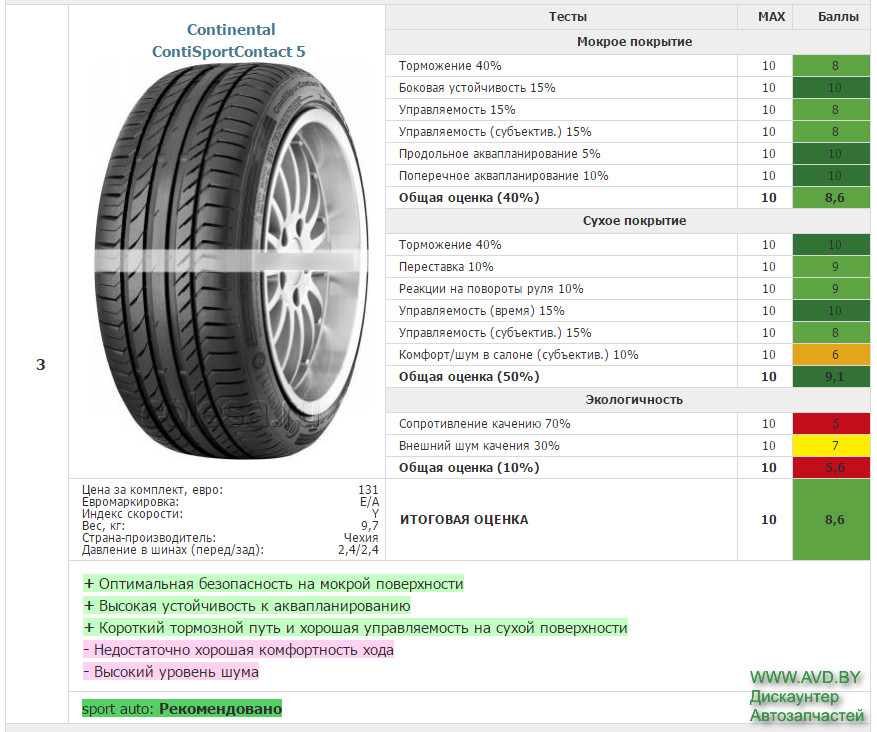
Task: Click the "Индекс скорости:" label
Action: (x=132, y=514)
